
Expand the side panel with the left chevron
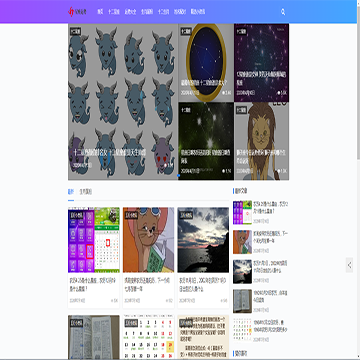click(349, 265)
